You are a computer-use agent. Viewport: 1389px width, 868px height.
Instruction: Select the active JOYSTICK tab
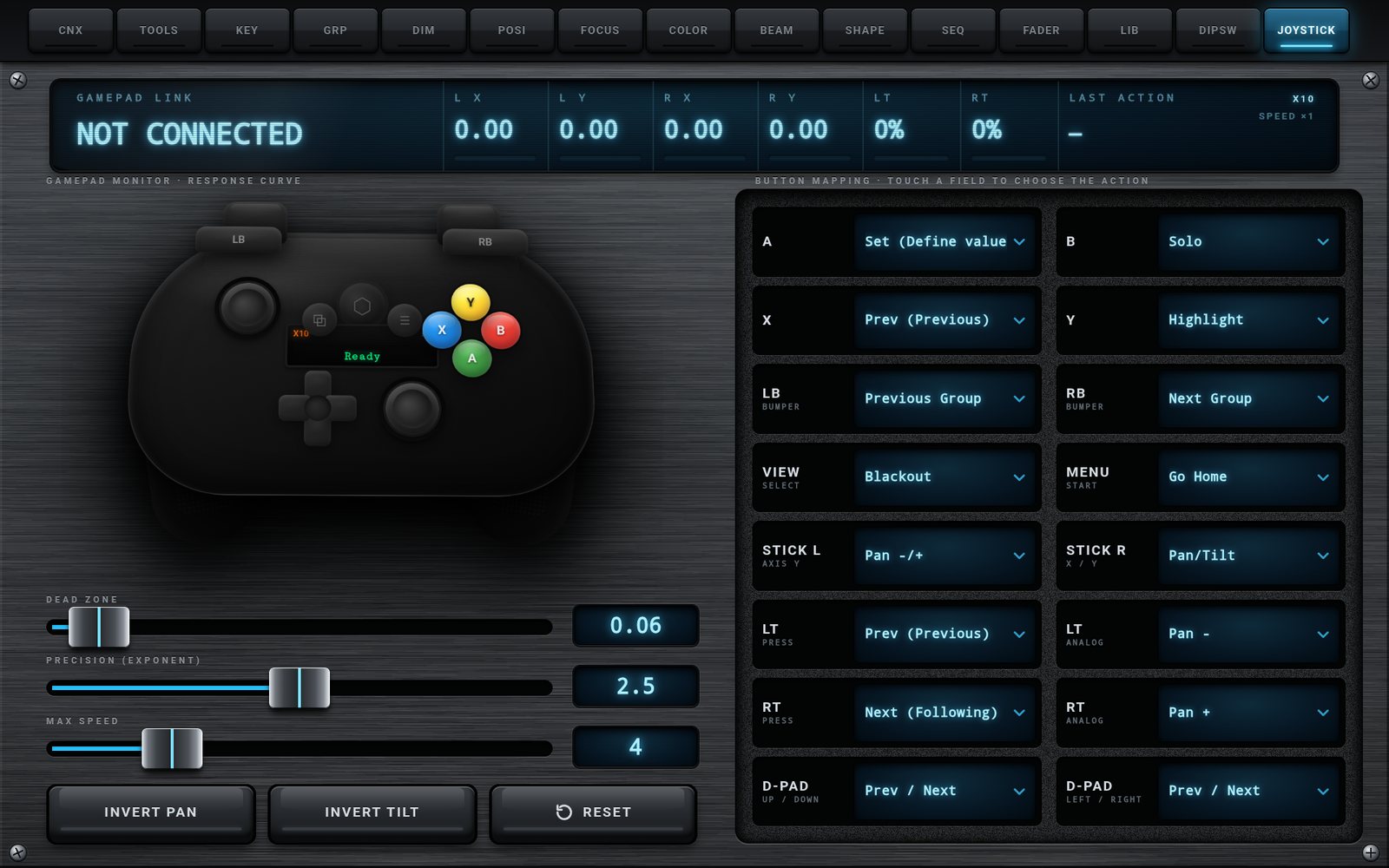(1307, 30)
